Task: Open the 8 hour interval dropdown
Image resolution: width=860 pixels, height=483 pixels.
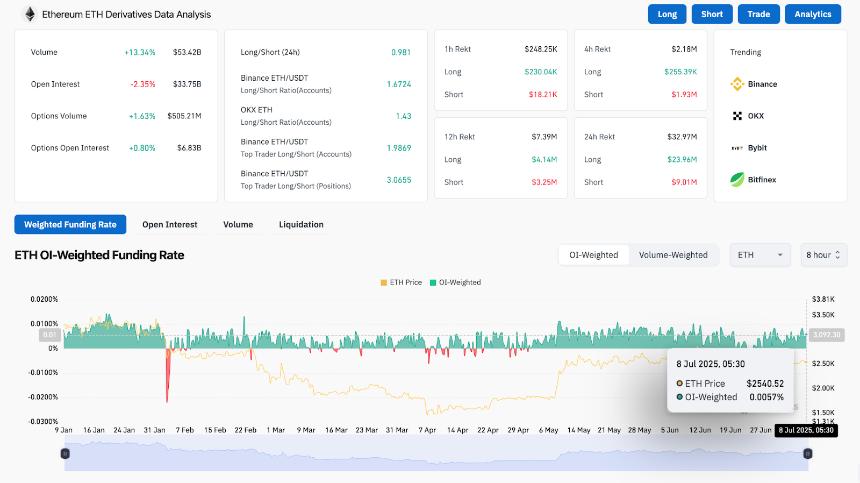Action: [823, 255]
